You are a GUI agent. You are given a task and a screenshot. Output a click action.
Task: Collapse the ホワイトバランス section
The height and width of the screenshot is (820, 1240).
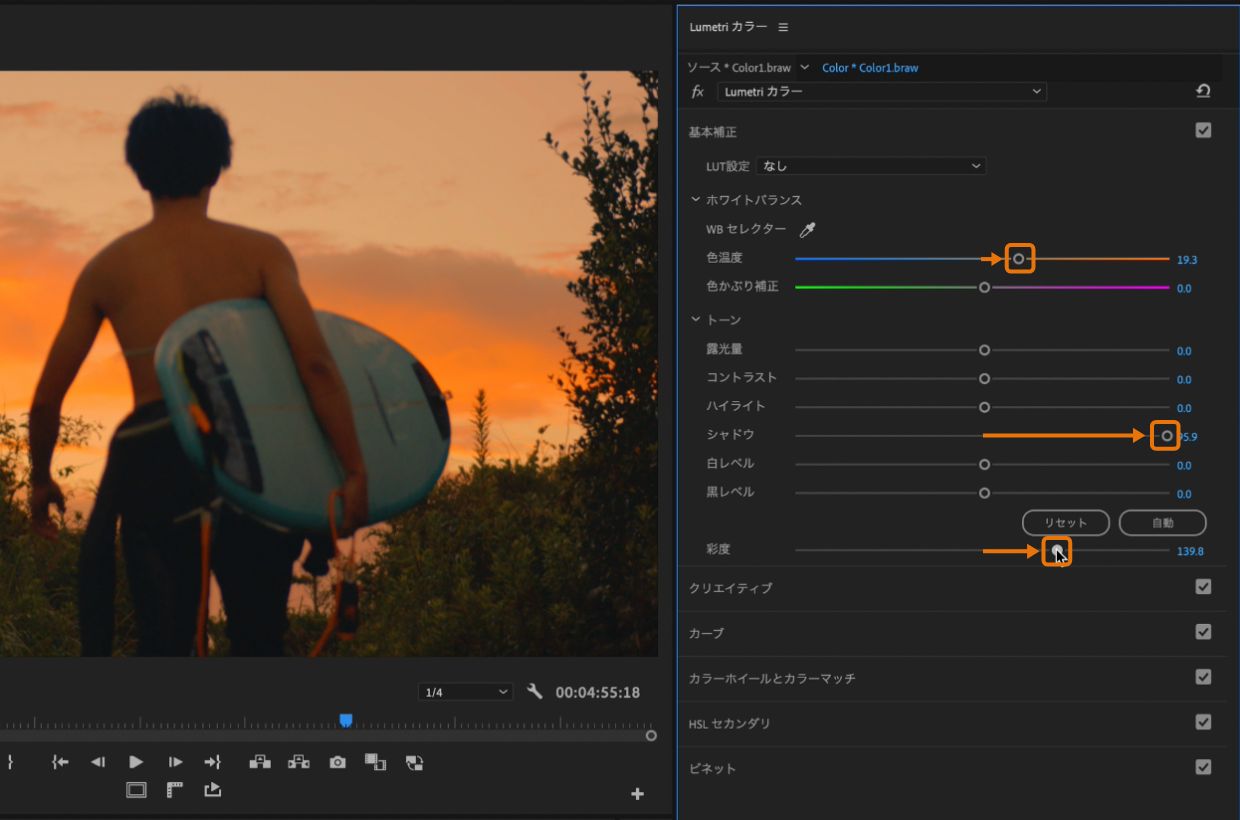(x=696, y=200)
